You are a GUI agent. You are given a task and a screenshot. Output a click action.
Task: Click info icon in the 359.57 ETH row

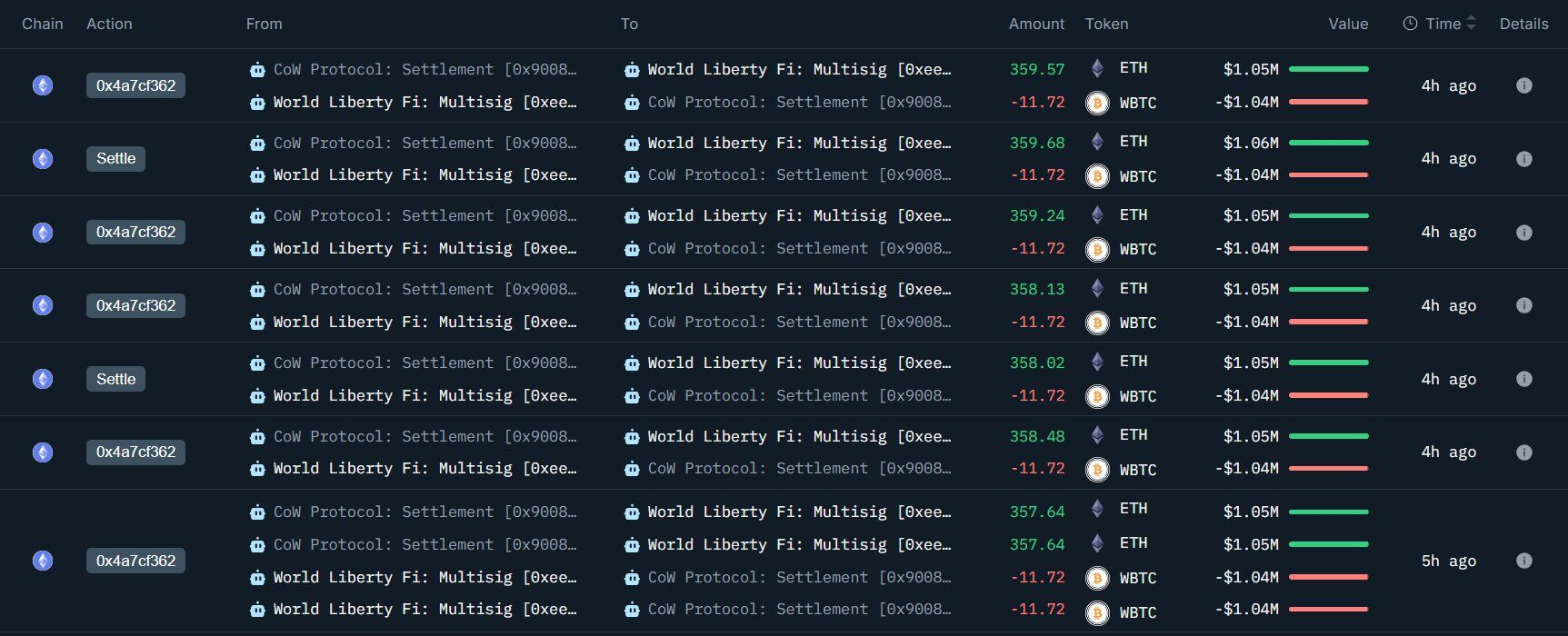[1524, 85]
